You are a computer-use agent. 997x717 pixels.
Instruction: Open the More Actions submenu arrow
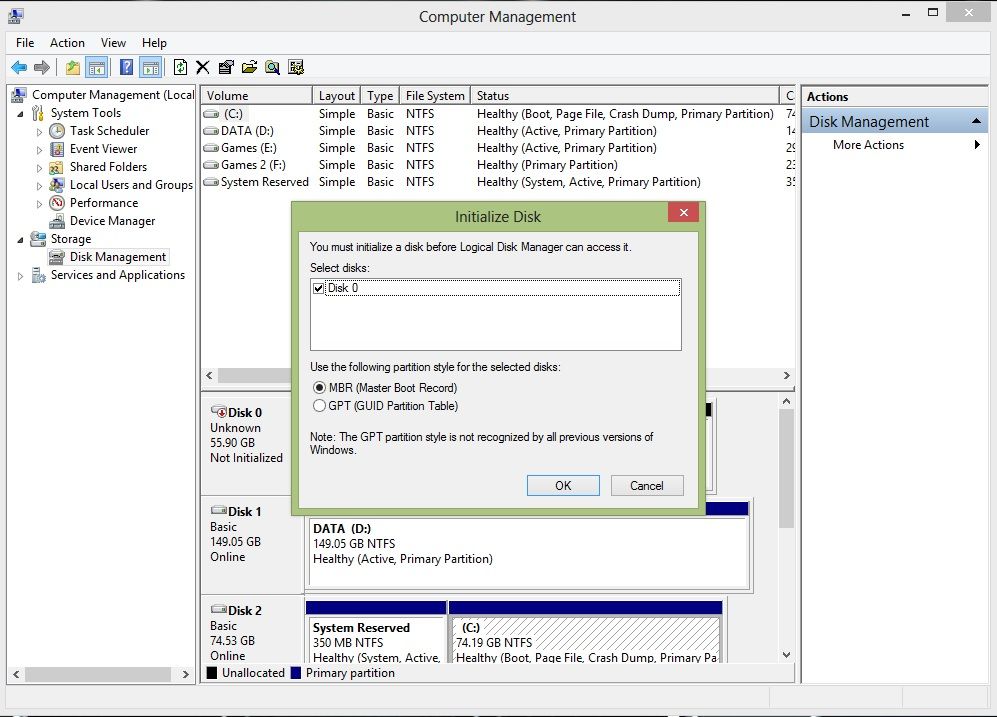coord(977,145)
